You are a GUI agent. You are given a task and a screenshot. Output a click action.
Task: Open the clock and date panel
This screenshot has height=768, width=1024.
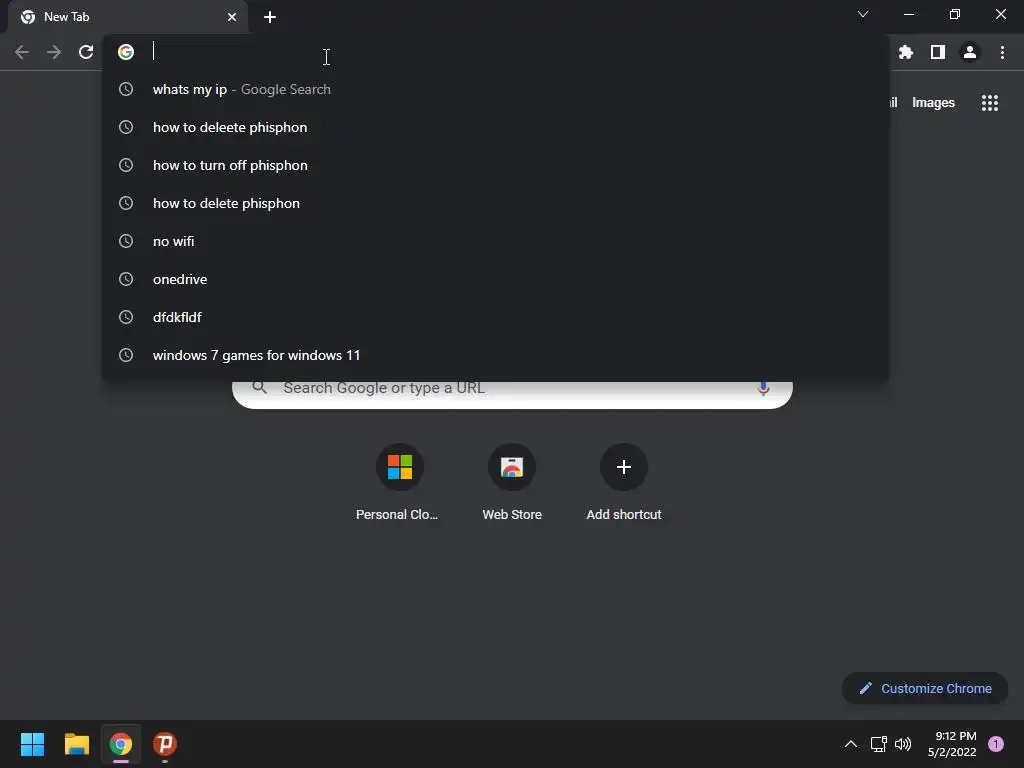point(952,744)
